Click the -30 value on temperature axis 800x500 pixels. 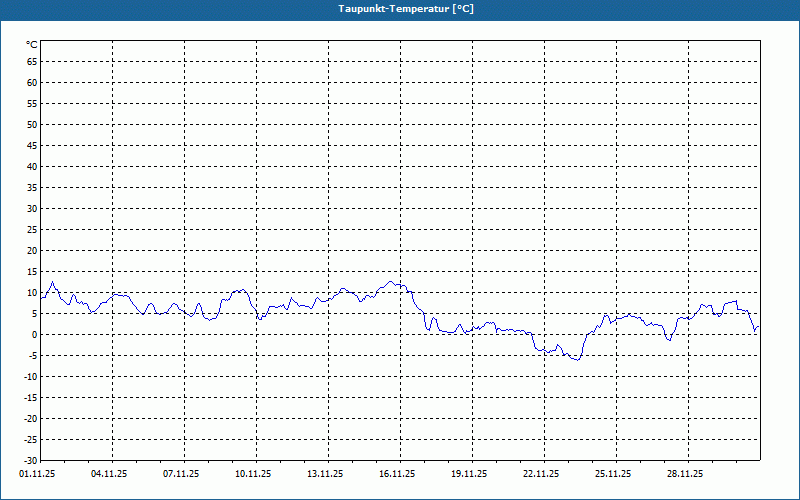tap(31, 461)
